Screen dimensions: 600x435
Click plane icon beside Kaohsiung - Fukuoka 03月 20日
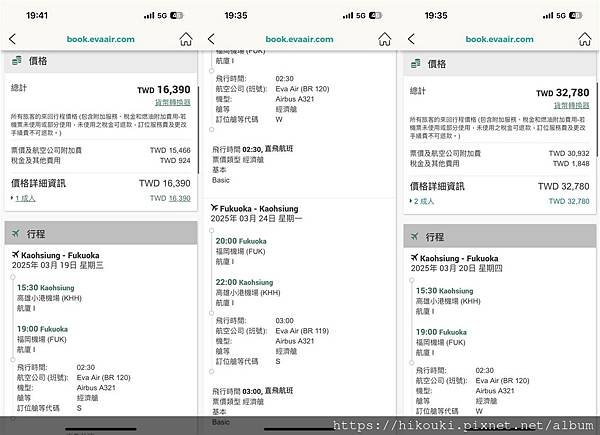click(x=414, y=257)
